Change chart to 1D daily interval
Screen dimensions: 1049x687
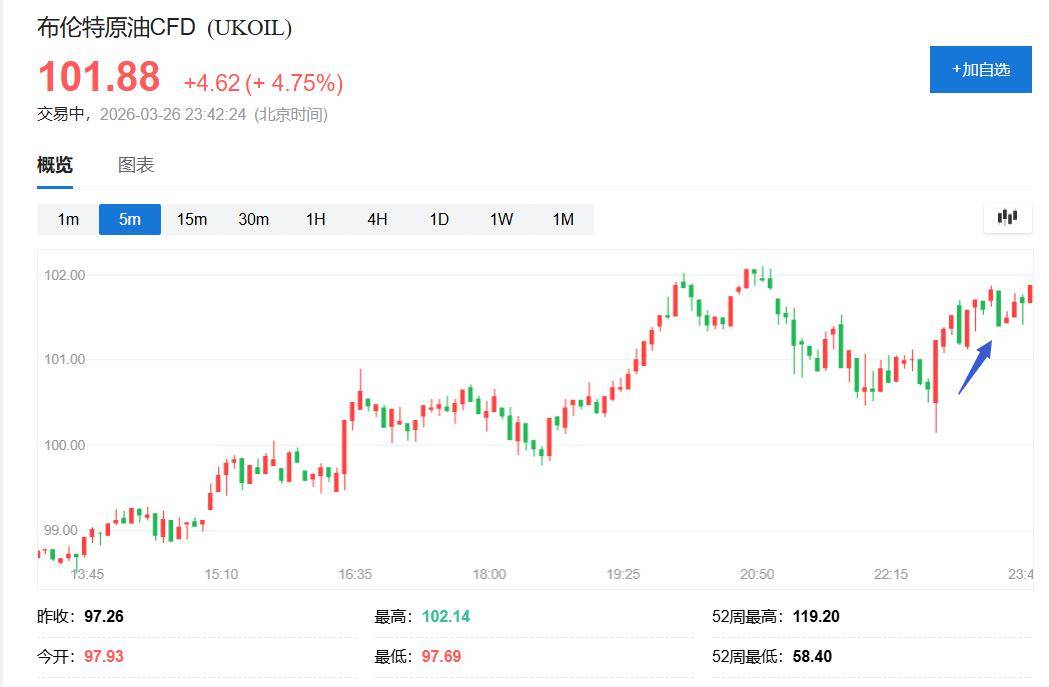[x=439, y=219]
